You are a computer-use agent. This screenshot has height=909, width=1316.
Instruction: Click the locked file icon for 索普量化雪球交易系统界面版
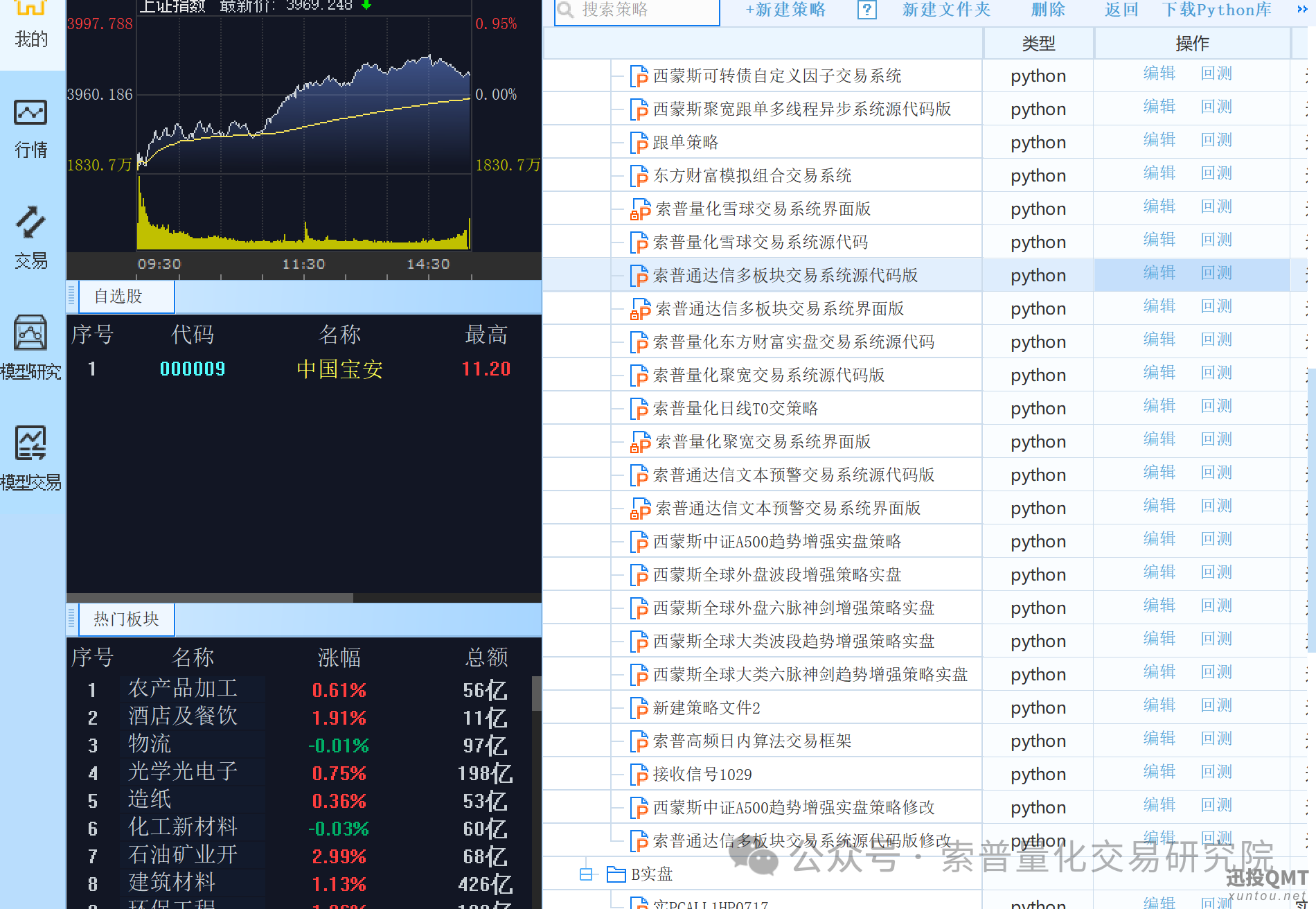point(639,209)
